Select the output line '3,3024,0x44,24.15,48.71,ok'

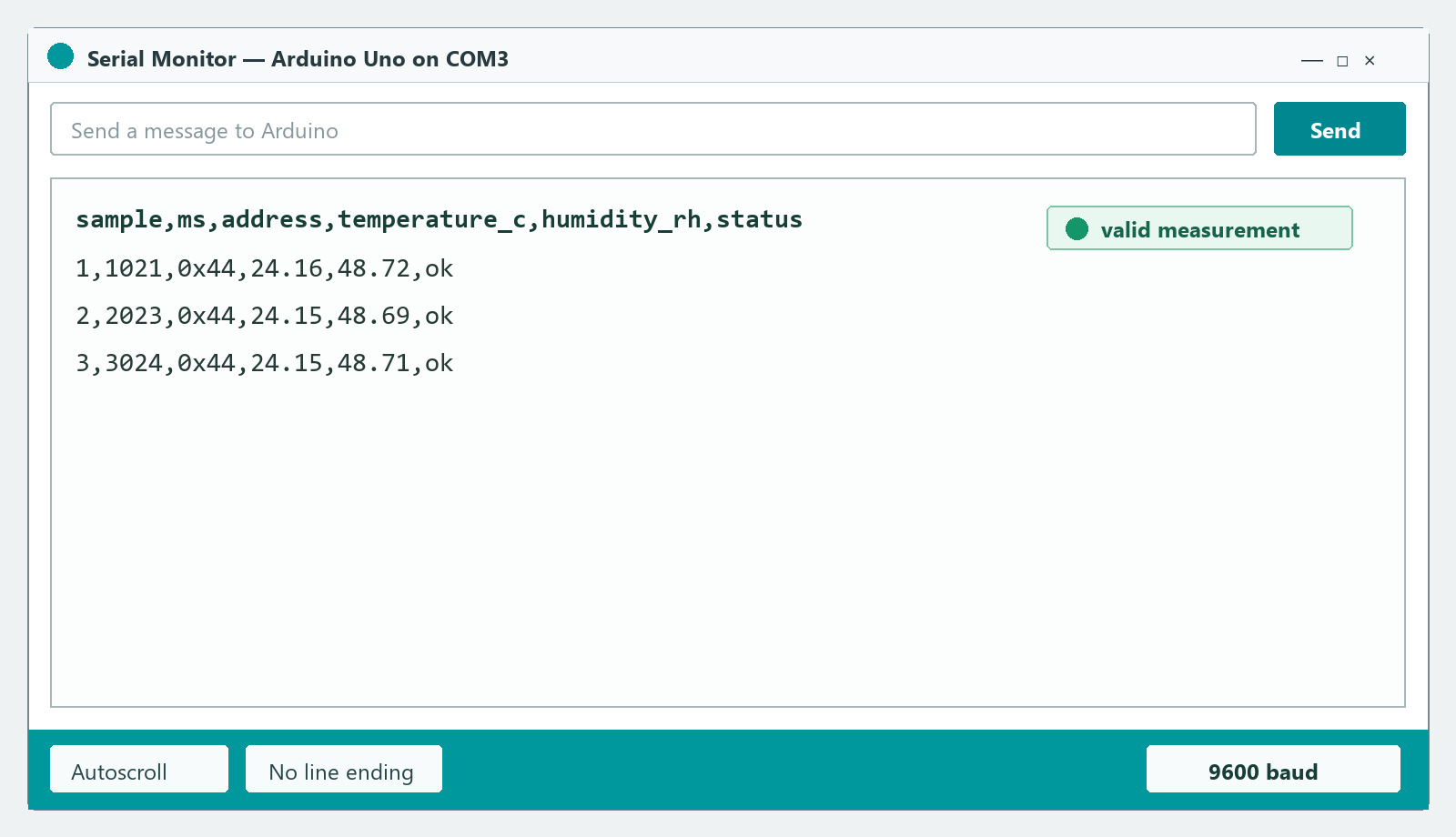click(x=265, y=364)
